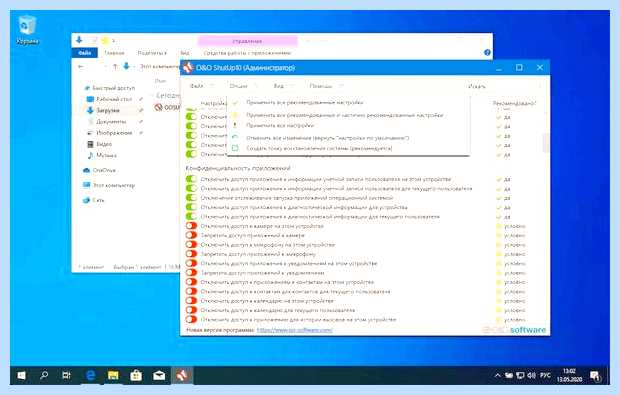Image resolution: width=620 pixels, height=395 pixels.
Task: Select Управление contextual tab in Explorer
Action: tap(247, 41)
